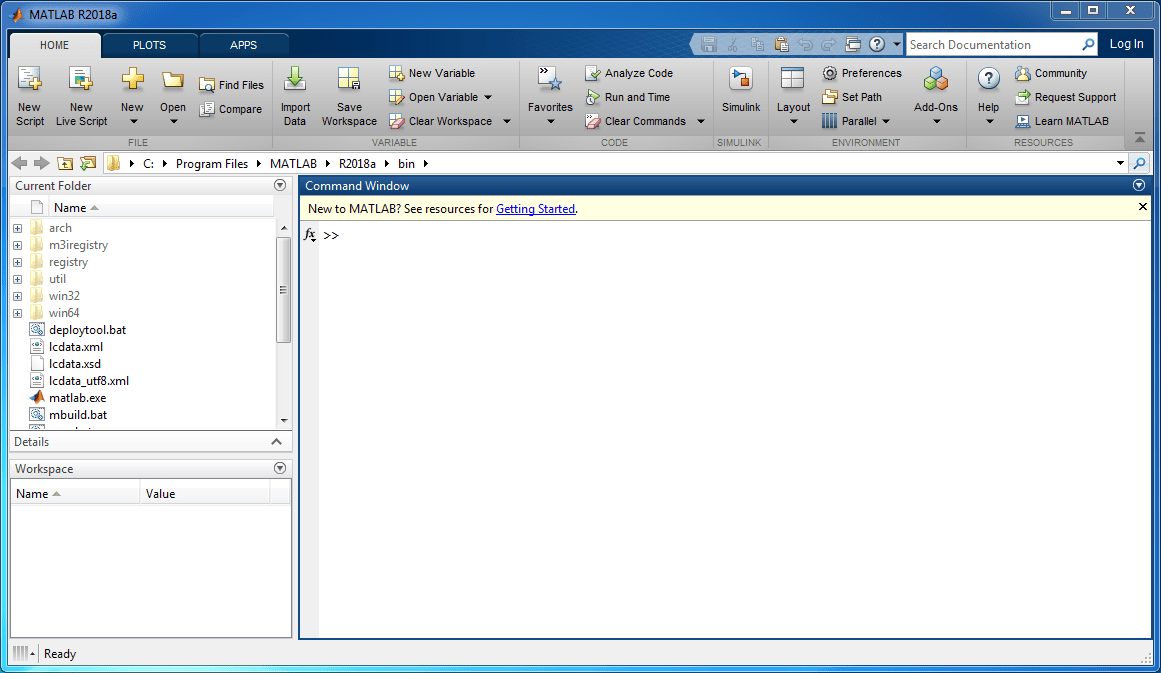This screenshot has width=1161, height=673.
Task: Select lcdata.xml file
Action: pyautogui.click(x=76, y=346)
